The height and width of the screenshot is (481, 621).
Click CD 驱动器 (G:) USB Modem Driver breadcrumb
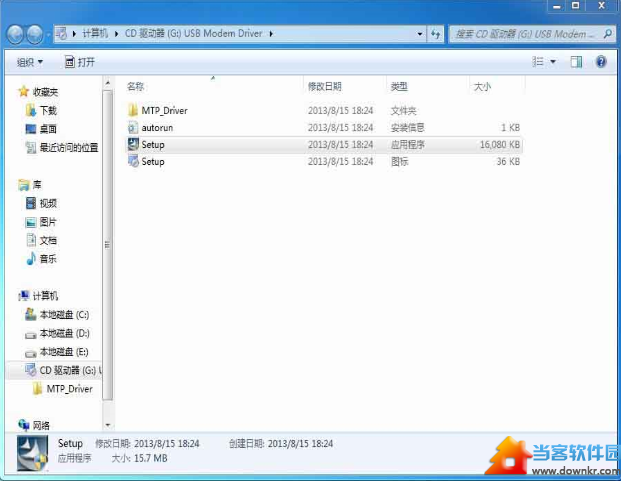(194, 34)
